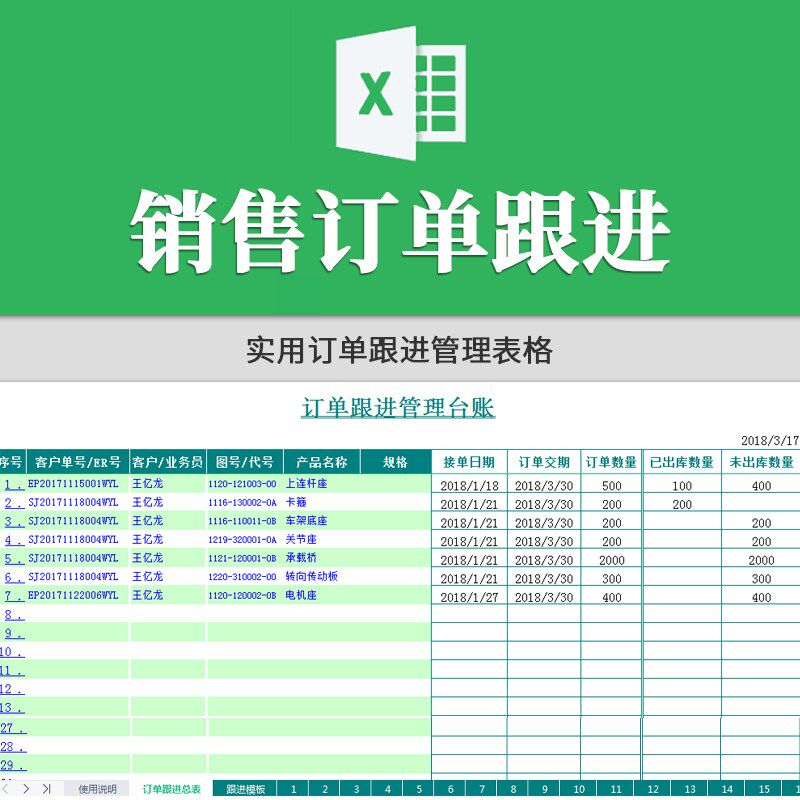800x800 pixels.
Task: Open sheet tab 10
Action: (x=579, y=789)
